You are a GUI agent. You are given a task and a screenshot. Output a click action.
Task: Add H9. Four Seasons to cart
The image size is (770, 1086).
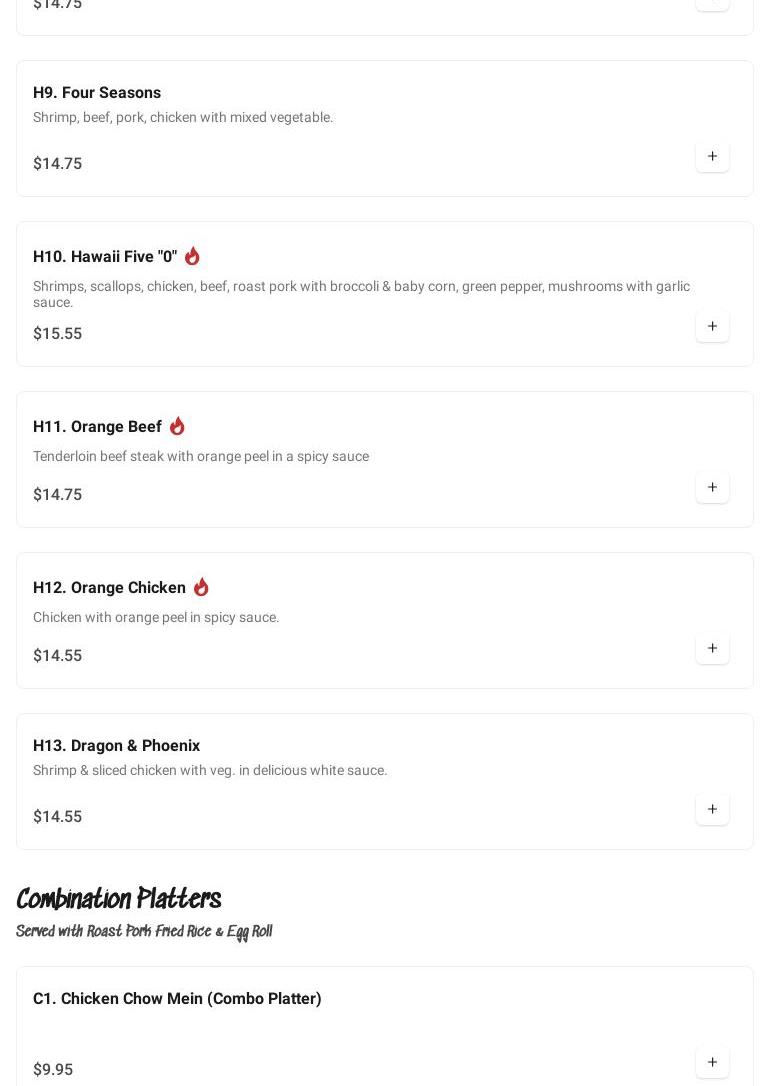tap(712, 157)
